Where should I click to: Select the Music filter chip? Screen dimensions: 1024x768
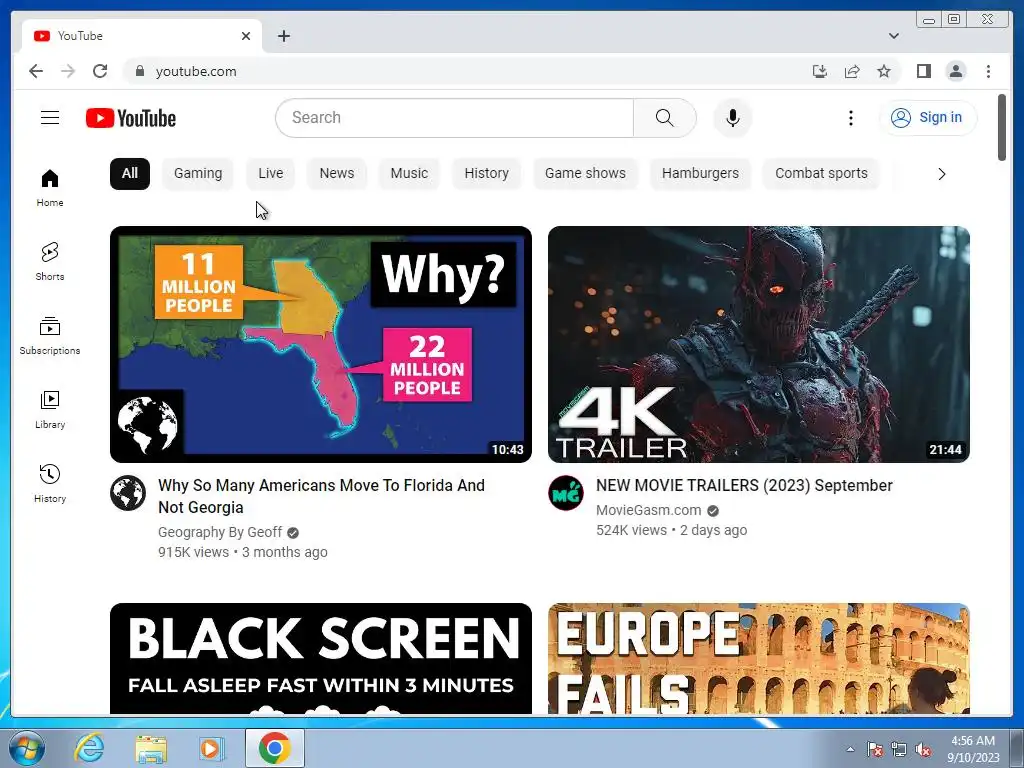(409, 174)
